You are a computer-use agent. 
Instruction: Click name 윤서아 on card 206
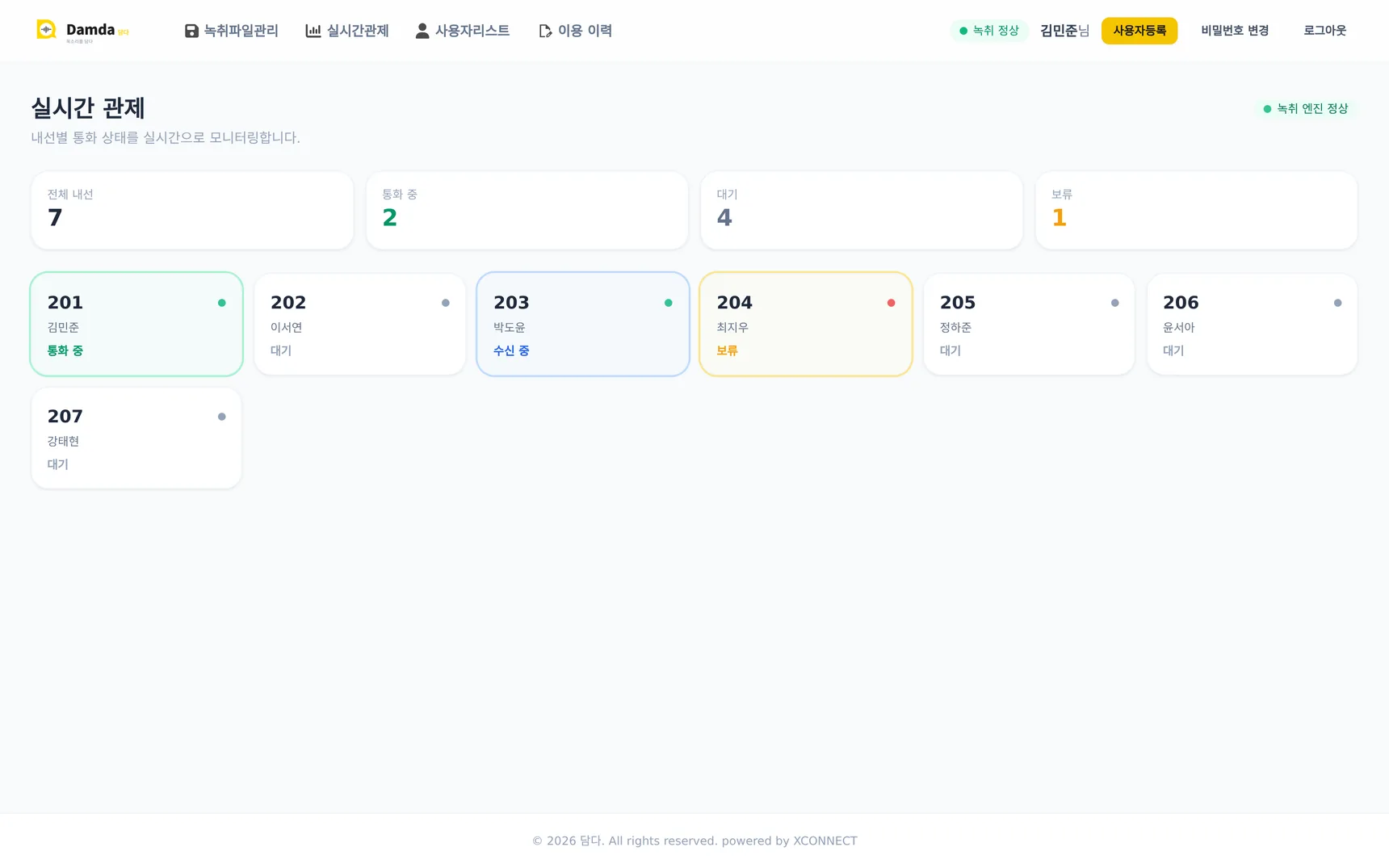point(1178,328)
